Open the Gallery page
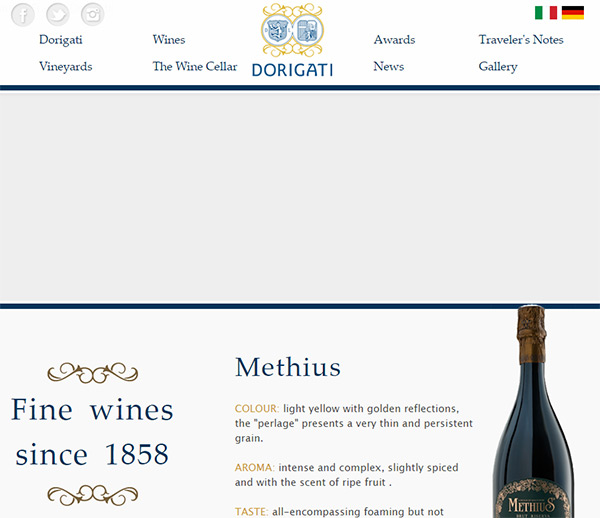Viewport: 600px width, 518px height. pos(498,67)
